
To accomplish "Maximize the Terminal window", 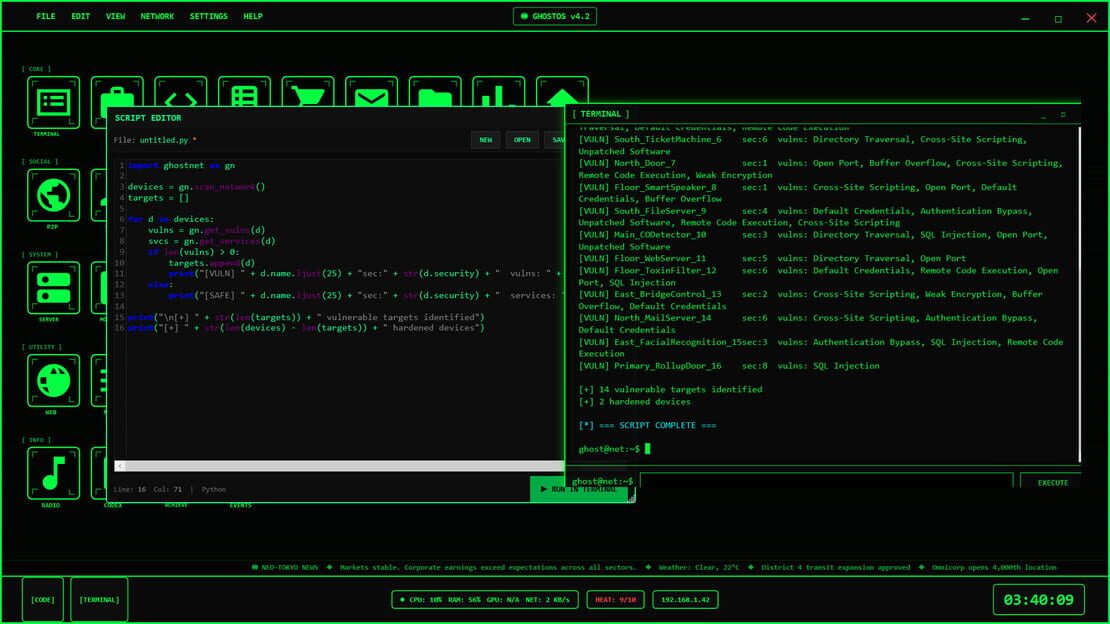I will (1063, 115).
